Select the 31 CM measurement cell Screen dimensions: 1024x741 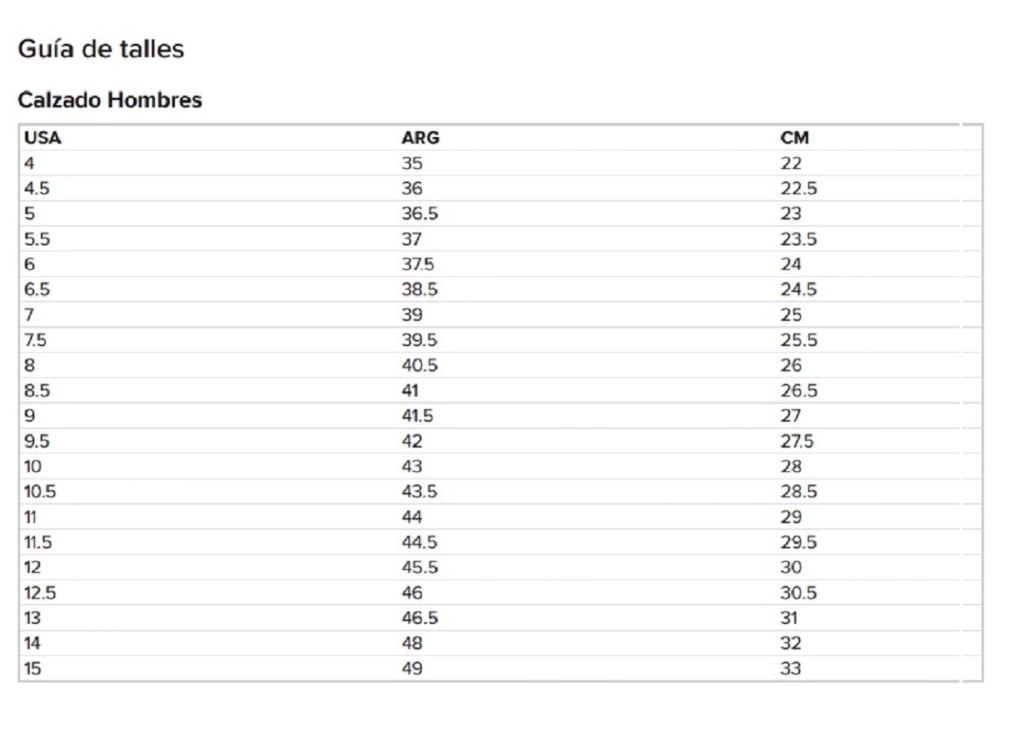pyautogui.click(x=790, y=617)
